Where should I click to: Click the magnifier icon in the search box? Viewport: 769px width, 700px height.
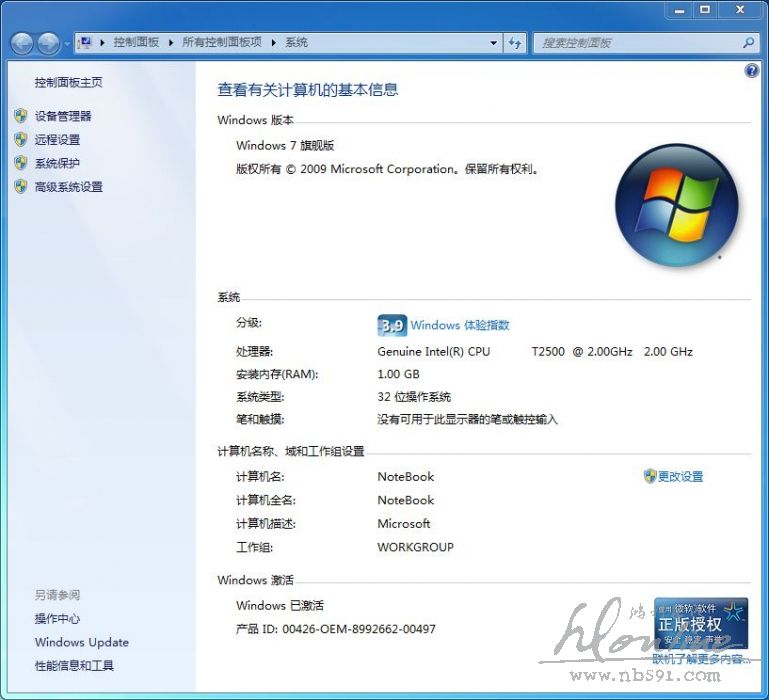748,43
